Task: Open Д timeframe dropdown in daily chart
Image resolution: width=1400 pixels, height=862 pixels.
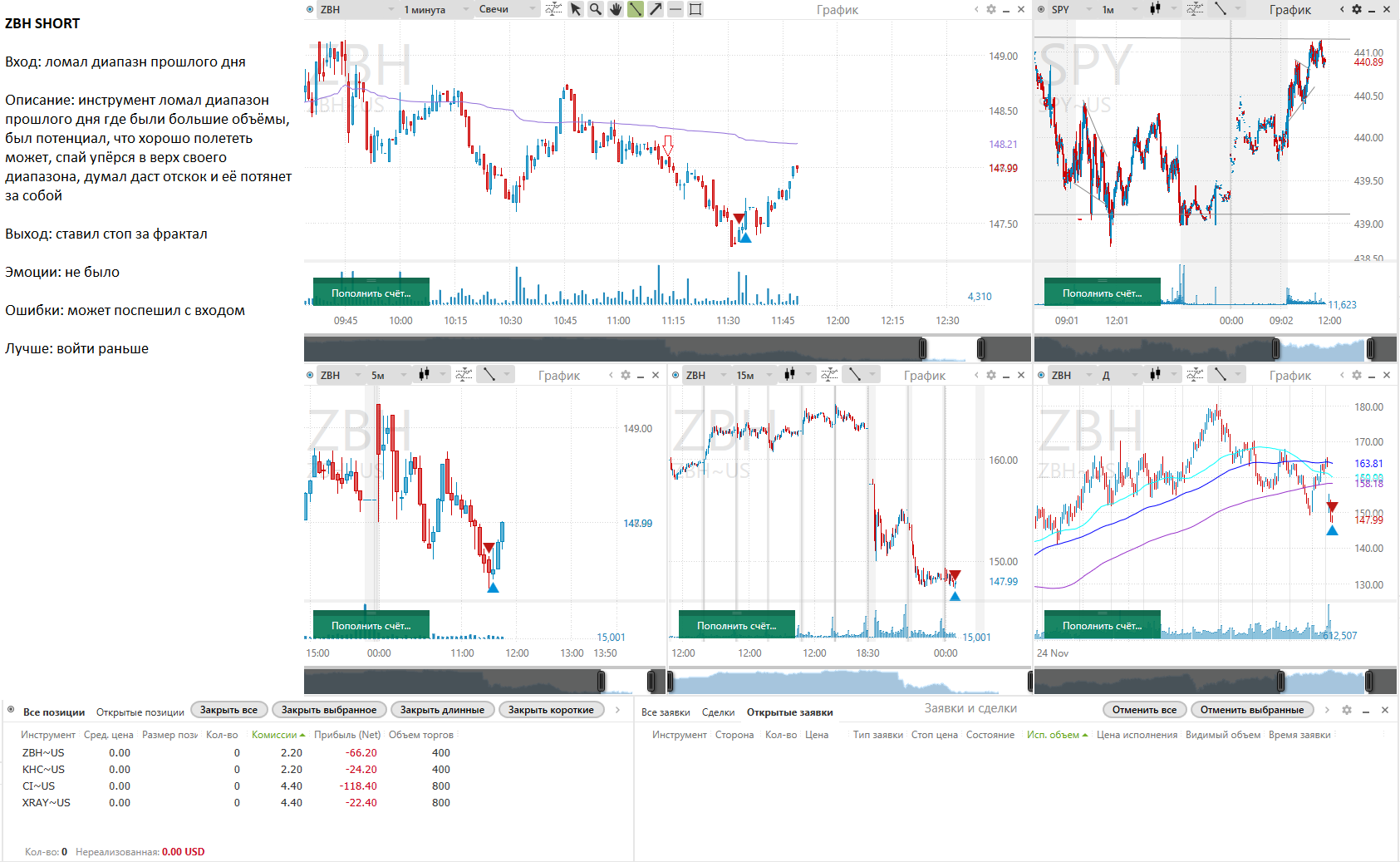Action: [1119, 375]
